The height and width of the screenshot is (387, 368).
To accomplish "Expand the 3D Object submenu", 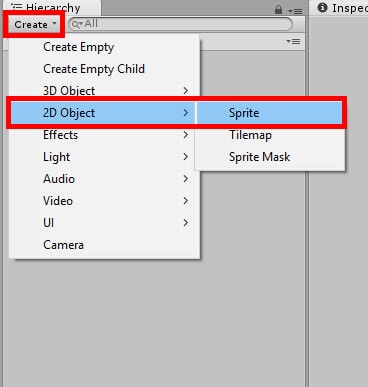I will point(104,91).
